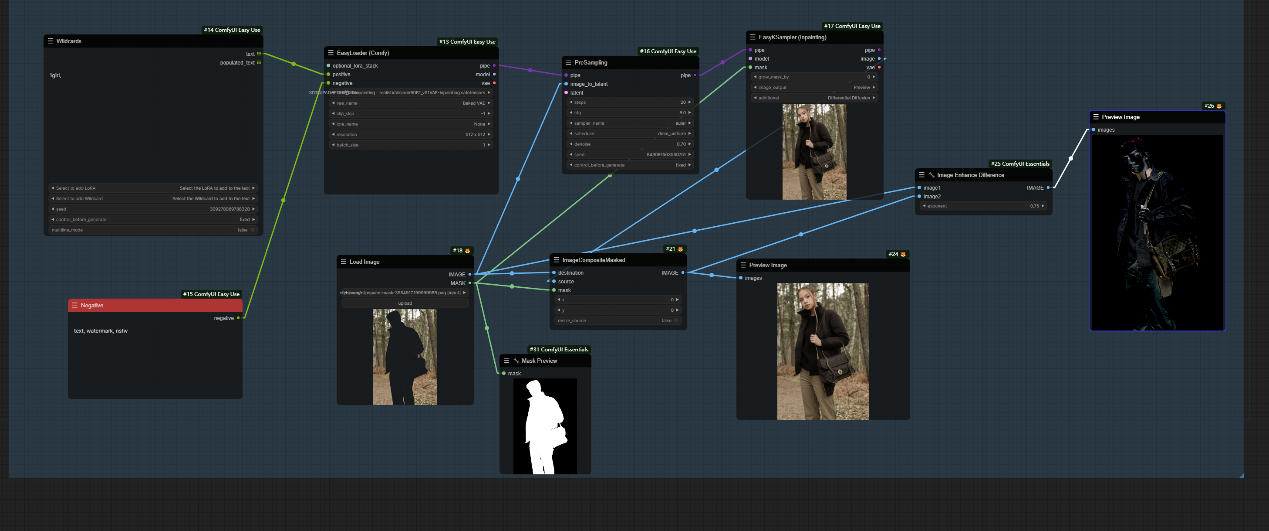Toggle multiline_mode in the Wildcards node
The height and width of the screenshot is (531, 1269).
click(250, 229)
